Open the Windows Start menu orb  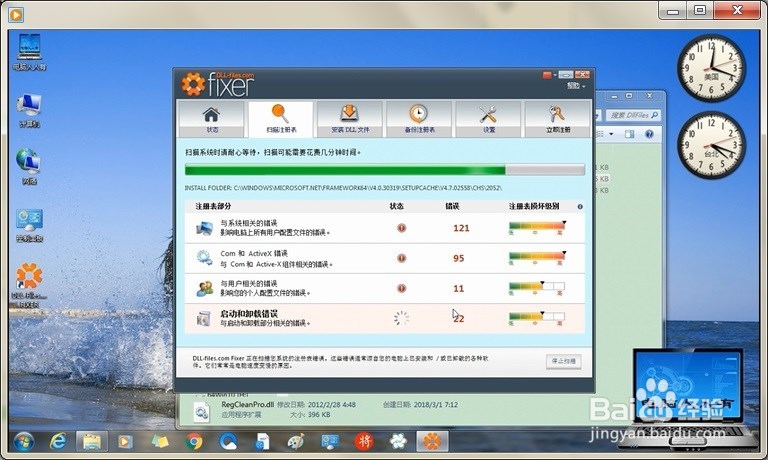tap(23, 441)
